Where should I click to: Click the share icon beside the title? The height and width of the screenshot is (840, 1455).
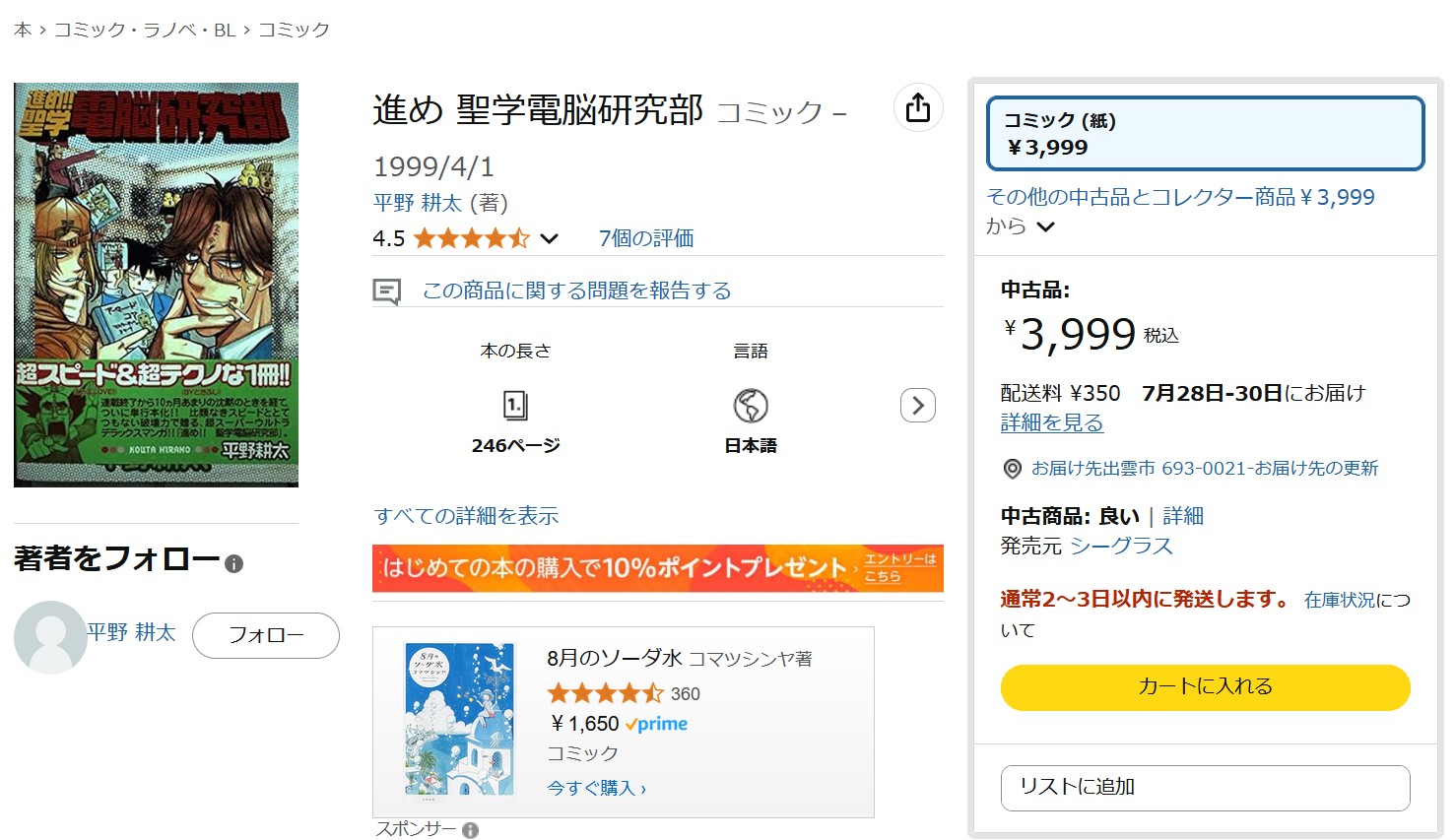tap(917, 107)
